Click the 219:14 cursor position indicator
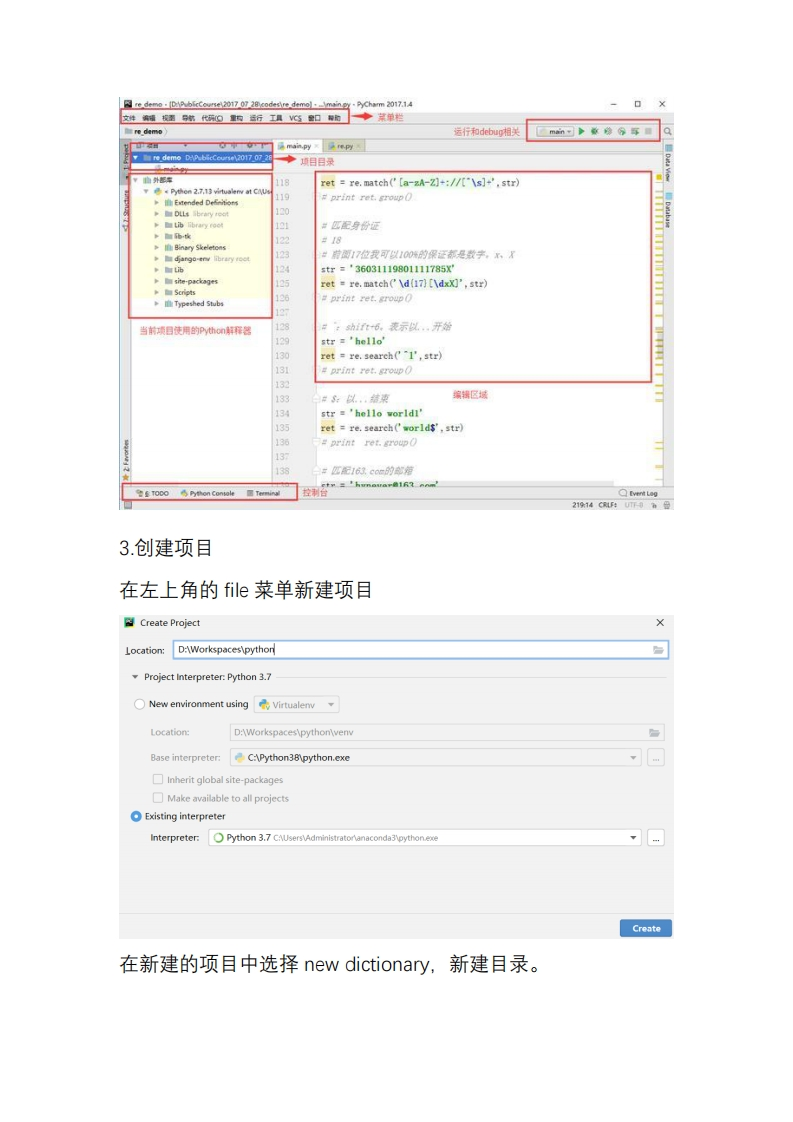The image size is (793, 1122). [583, 505]
